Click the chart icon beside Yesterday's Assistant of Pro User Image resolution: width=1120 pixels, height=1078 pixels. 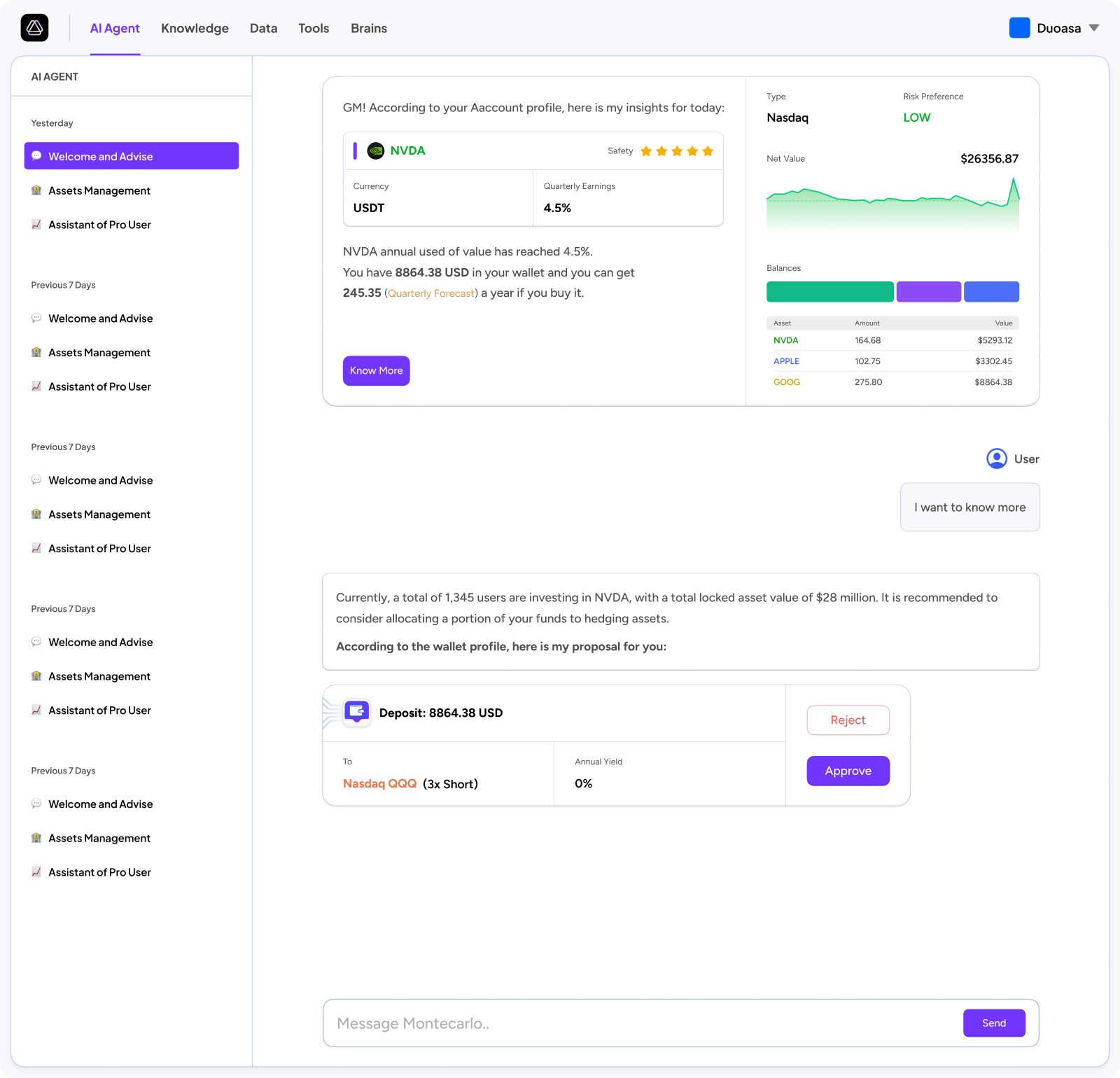(36, 225)
